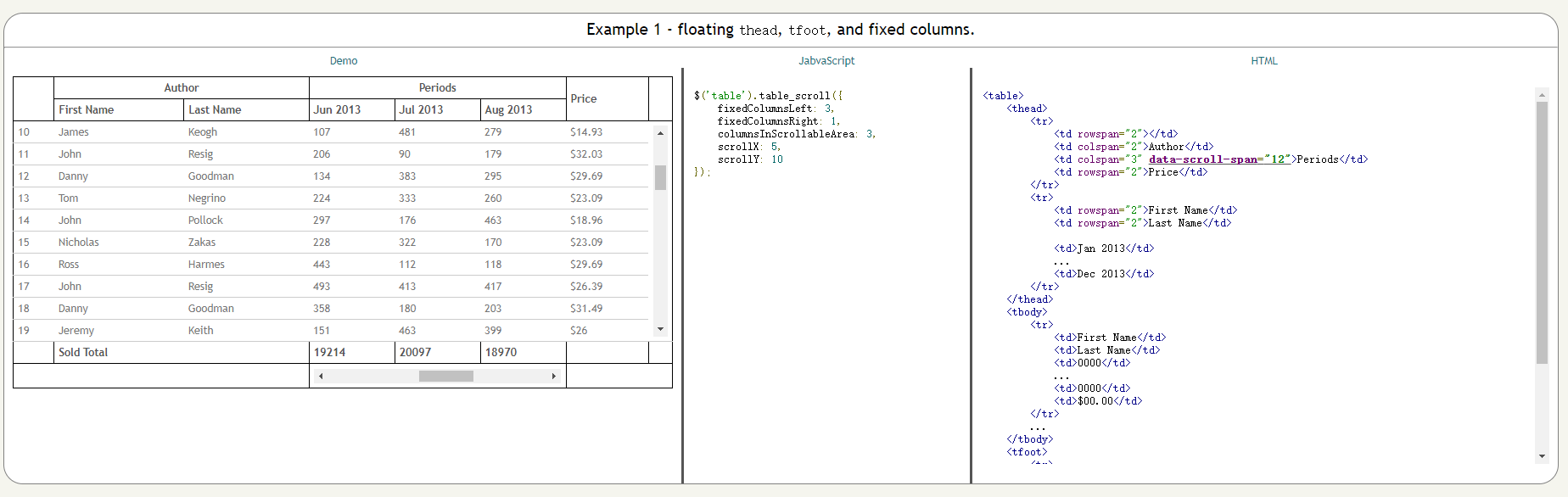Viewport: 1568px width, 497px height.
Task: Click the table's horizontal scroll left arrow
Action: coord(321,376)
